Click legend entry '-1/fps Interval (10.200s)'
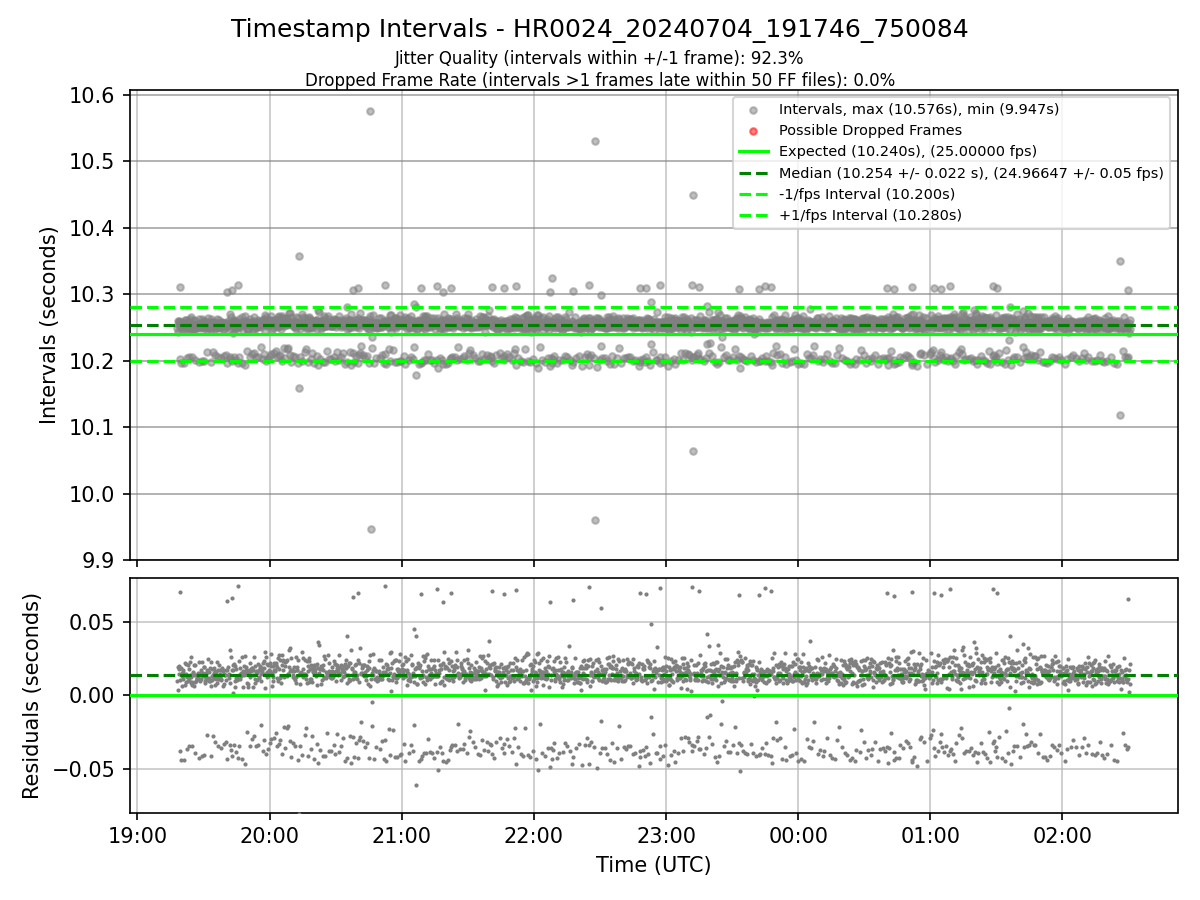The width and height of the screenshot is (1200, 900). tap(867, 193)
